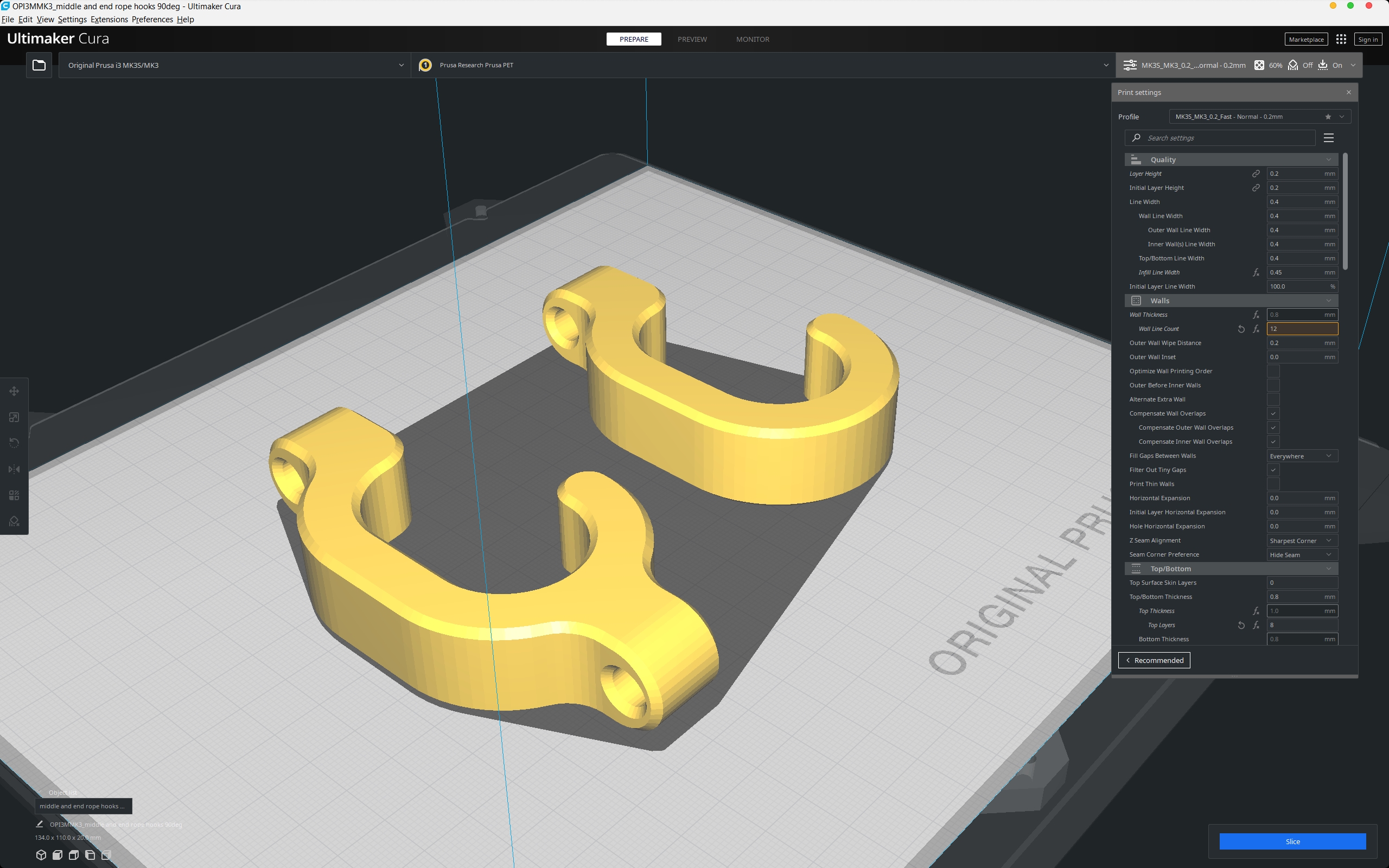Switch to the PREVIEW tab
Image resolution: width=1389 pixels, height=868 pixels.
pyautogui.click(x=692, y=39)
